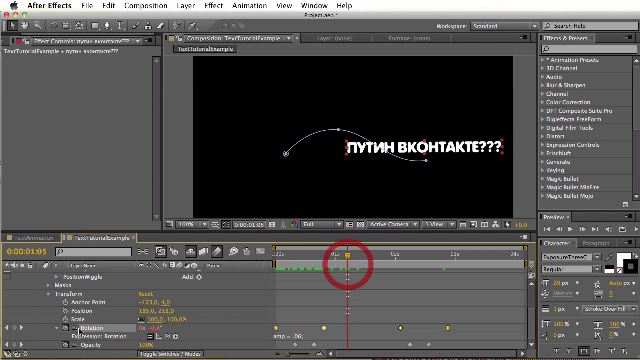Screen dimensions: 640x360
Task: Select the Horizontal Type tool
Action: [120, 26]
